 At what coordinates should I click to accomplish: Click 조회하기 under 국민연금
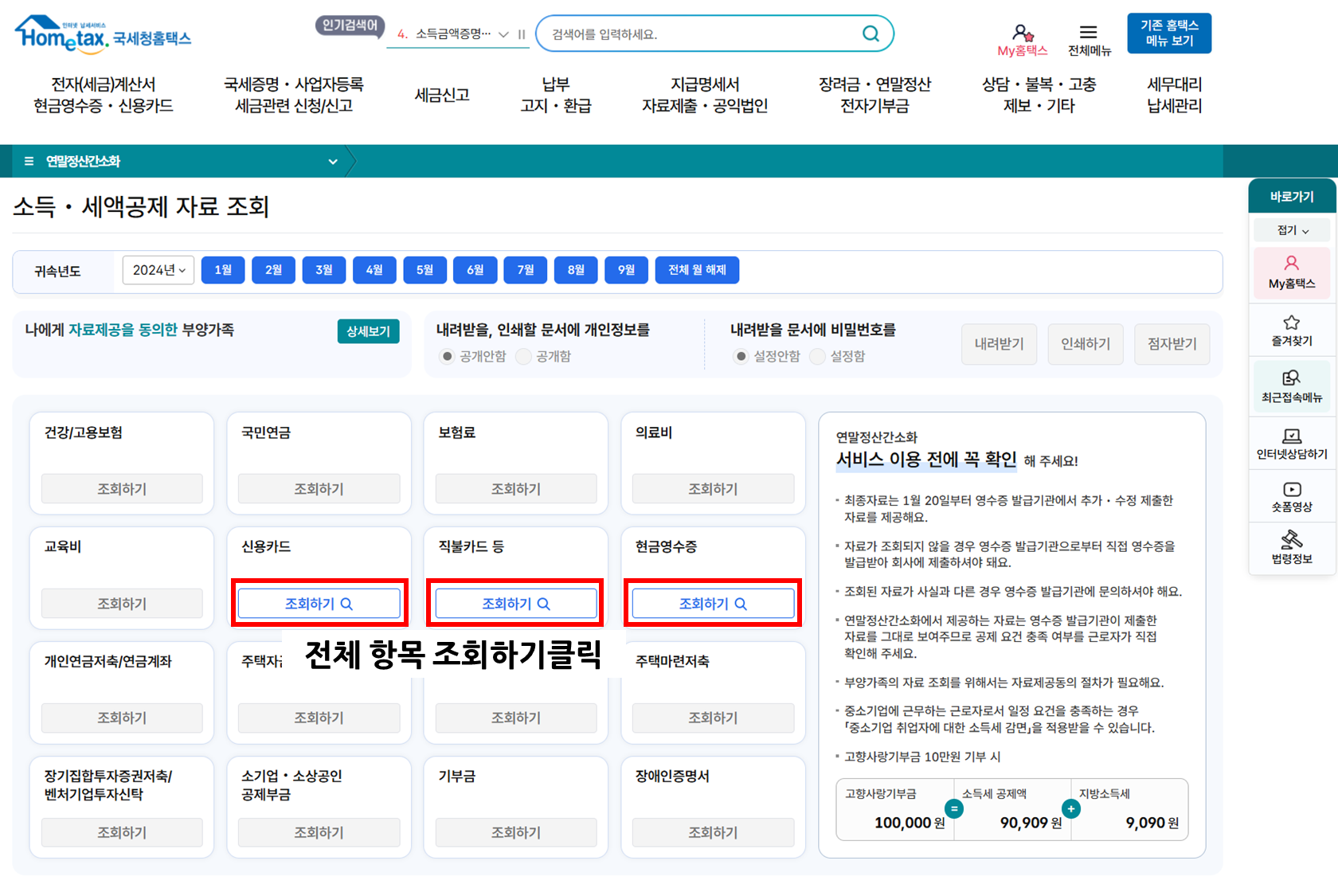(x=319, y=489)
